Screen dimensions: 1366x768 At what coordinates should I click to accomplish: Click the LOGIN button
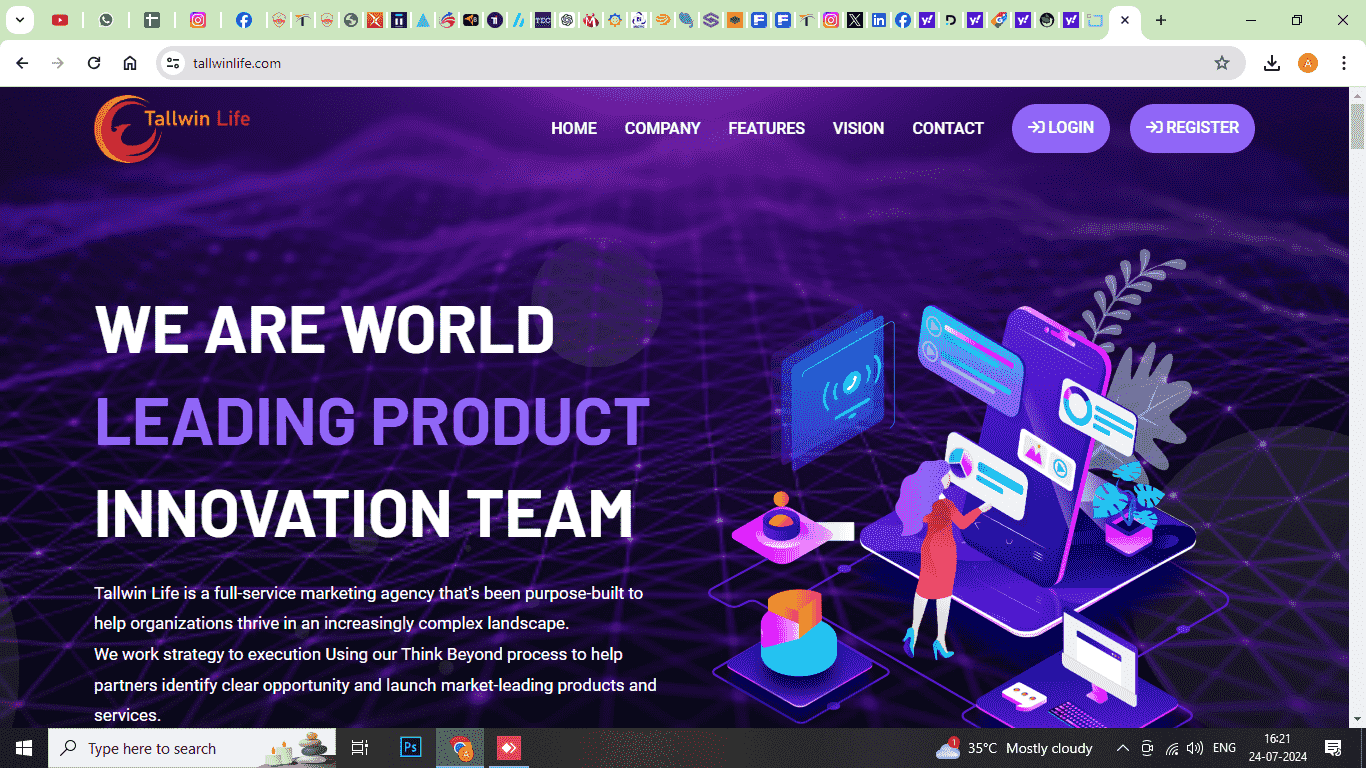click(1061, 128)
